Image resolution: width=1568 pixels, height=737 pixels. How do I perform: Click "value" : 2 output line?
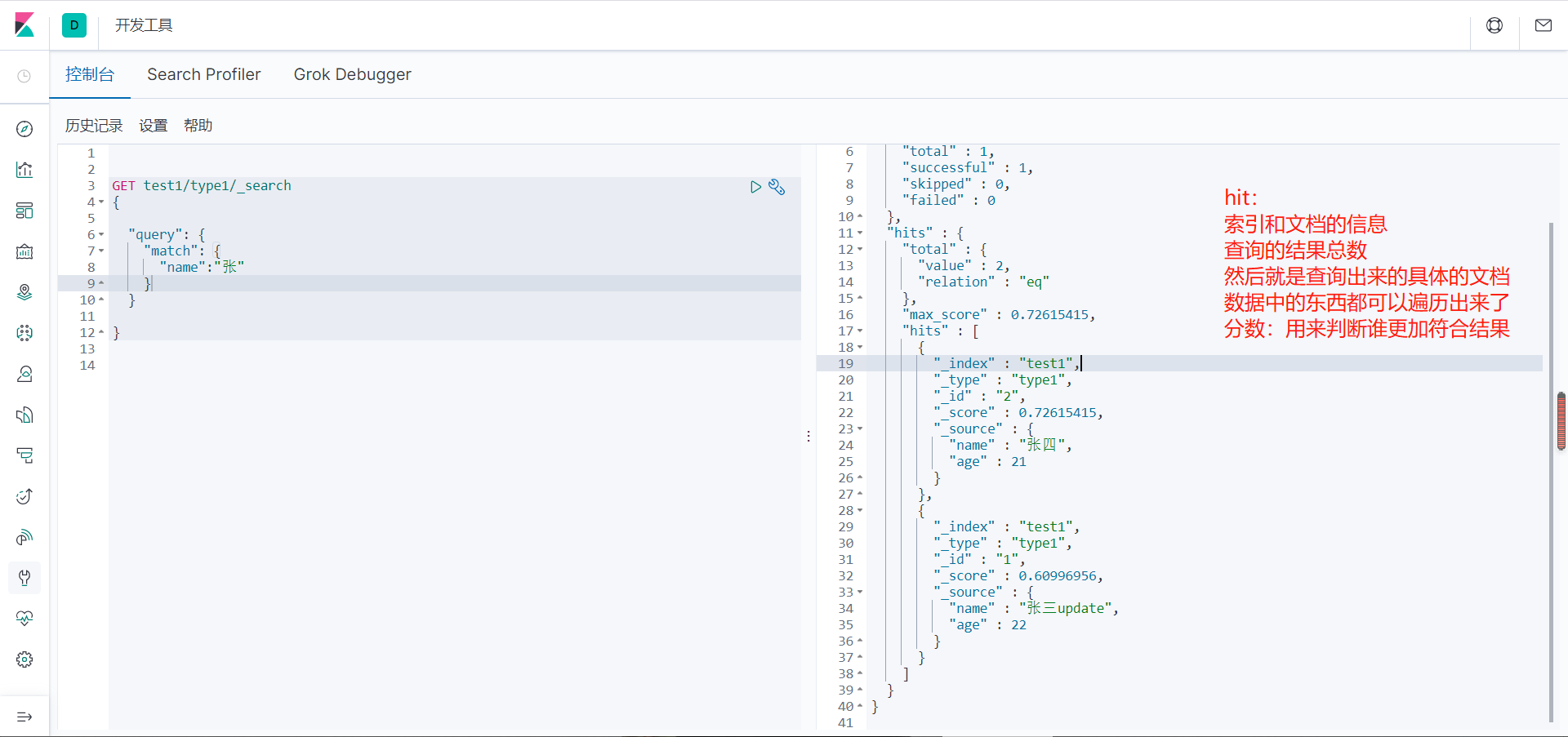tap(964, 266)
